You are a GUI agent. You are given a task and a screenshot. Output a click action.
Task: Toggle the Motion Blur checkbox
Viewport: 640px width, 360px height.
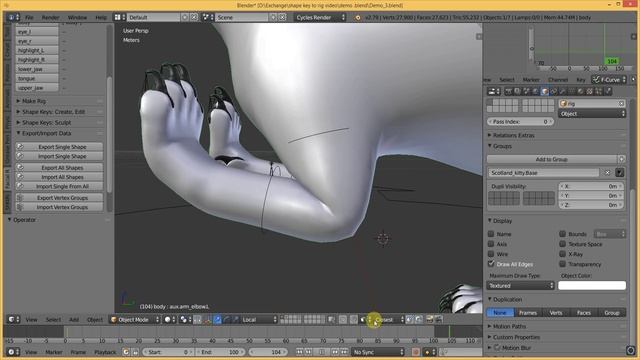click(x=497, y=348)
